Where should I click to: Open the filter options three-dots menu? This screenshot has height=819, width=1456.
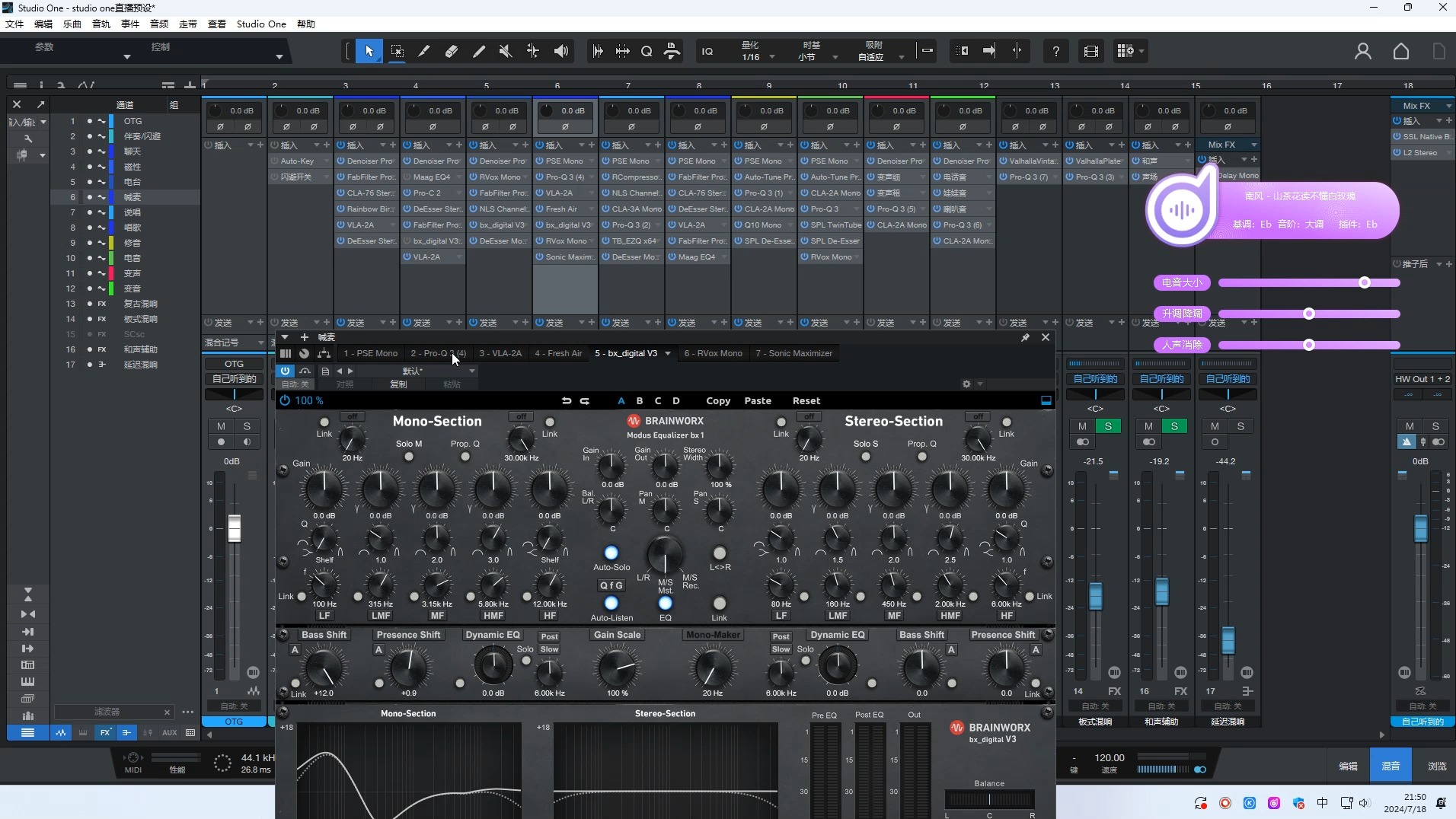(187, 712)
